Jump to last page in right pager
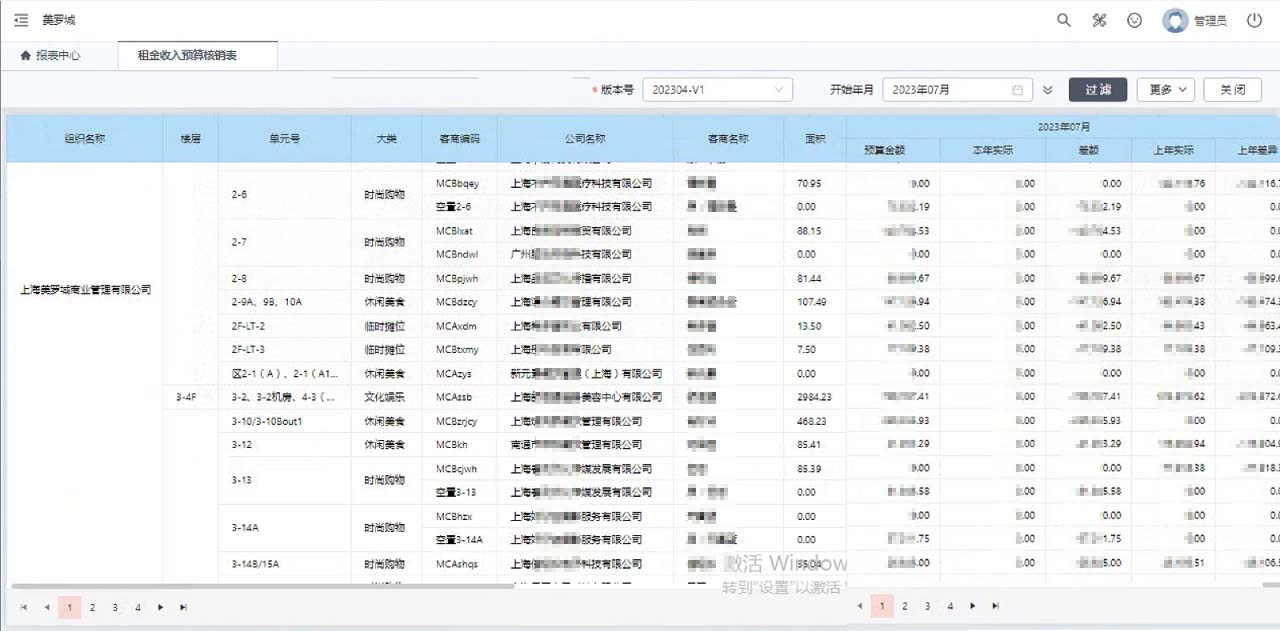 click(x=995, y=606)
